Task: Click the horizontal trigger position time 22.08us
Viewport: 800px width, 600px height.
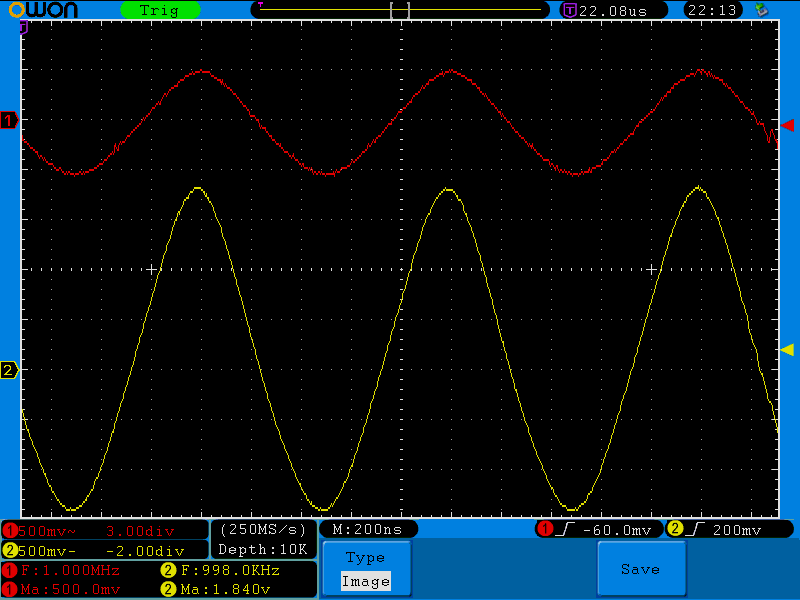Action: pyautogui.click(x=613, y=11)
